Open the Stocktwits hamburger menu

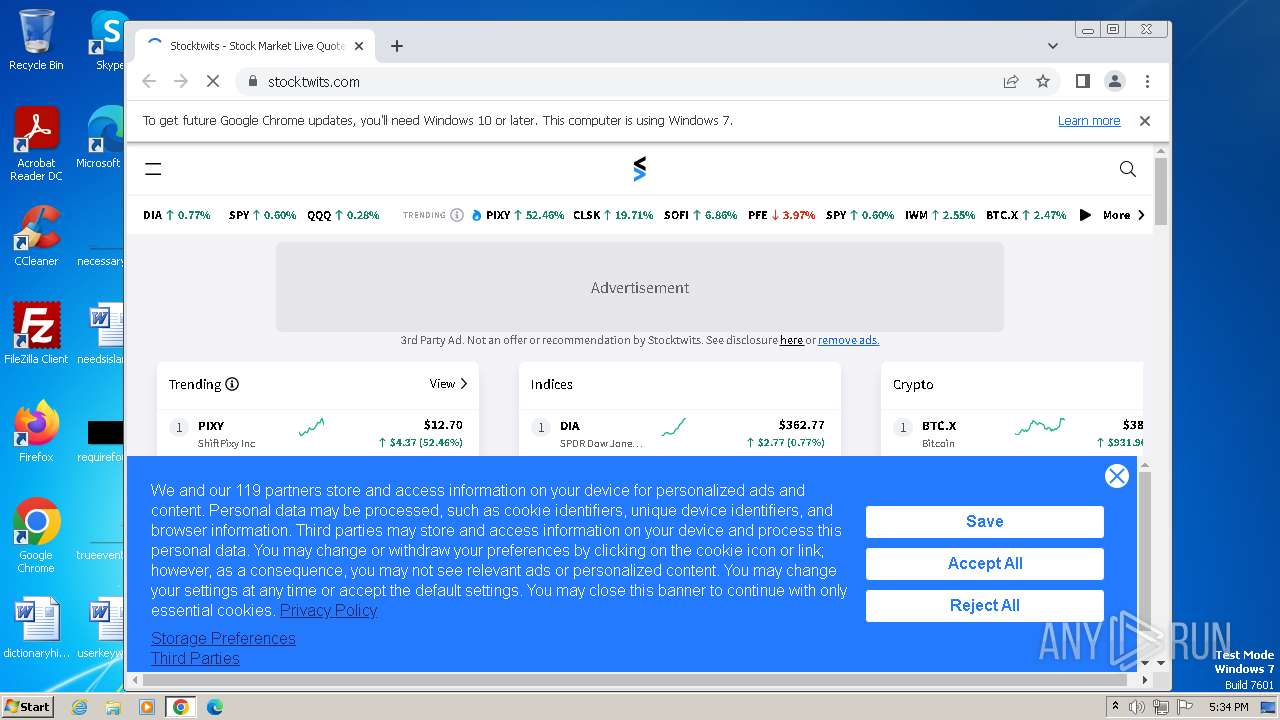153,169
